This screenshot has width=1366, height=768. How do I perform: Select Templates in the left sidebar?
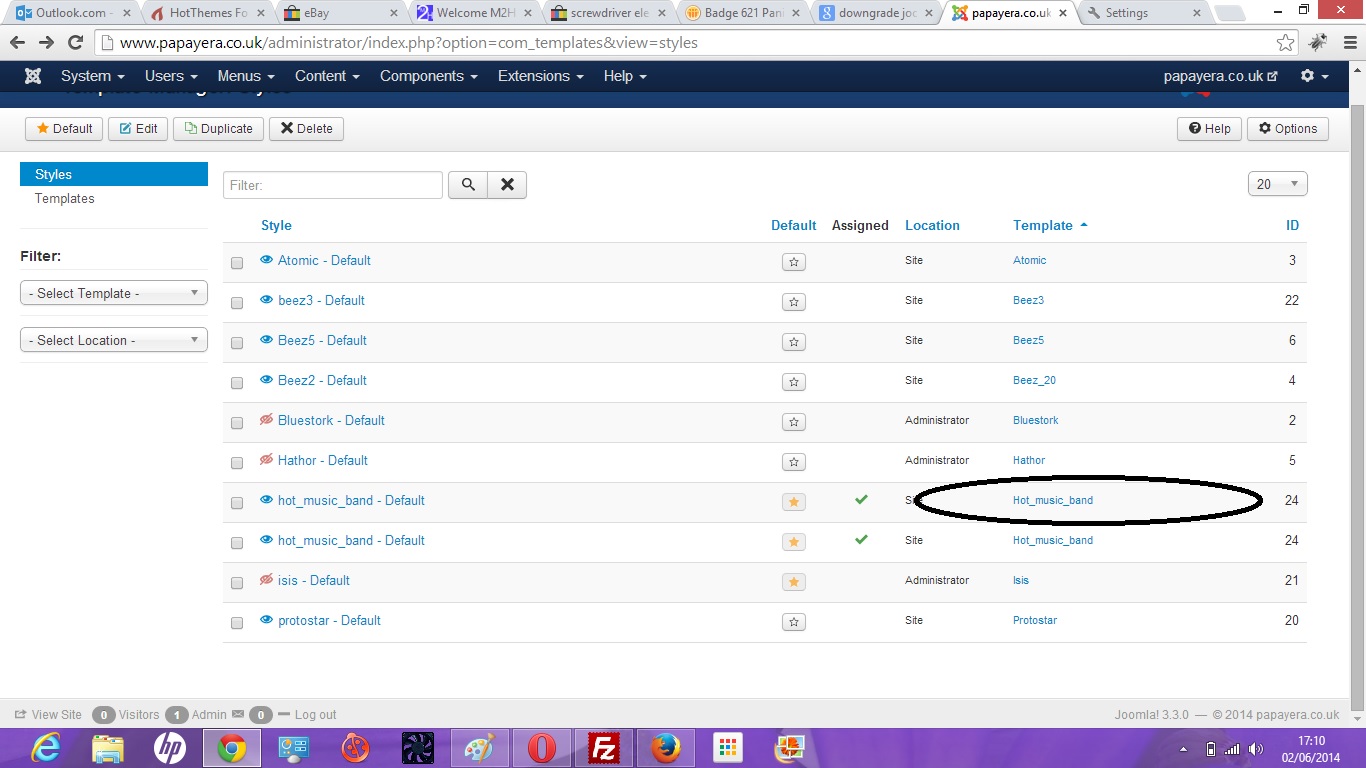(65, 198)
